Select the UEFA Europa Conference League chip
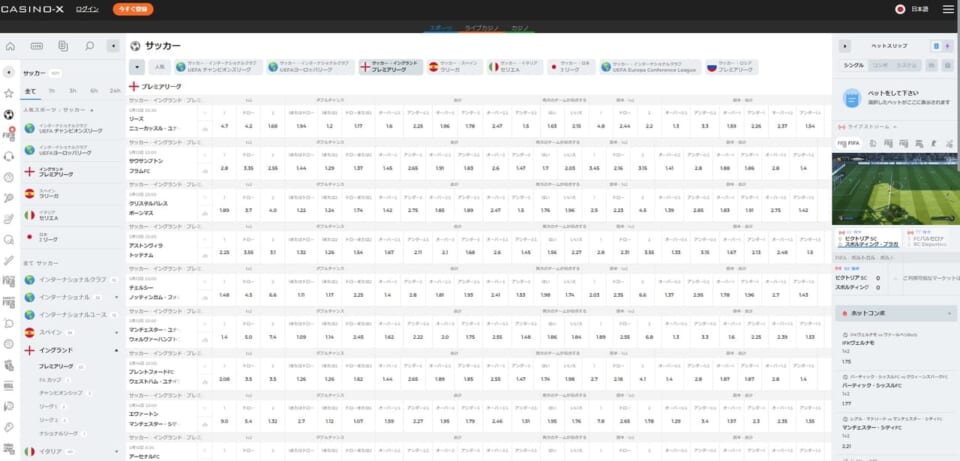The height and width of the screenshot is (461, 960). pos(650,67)
